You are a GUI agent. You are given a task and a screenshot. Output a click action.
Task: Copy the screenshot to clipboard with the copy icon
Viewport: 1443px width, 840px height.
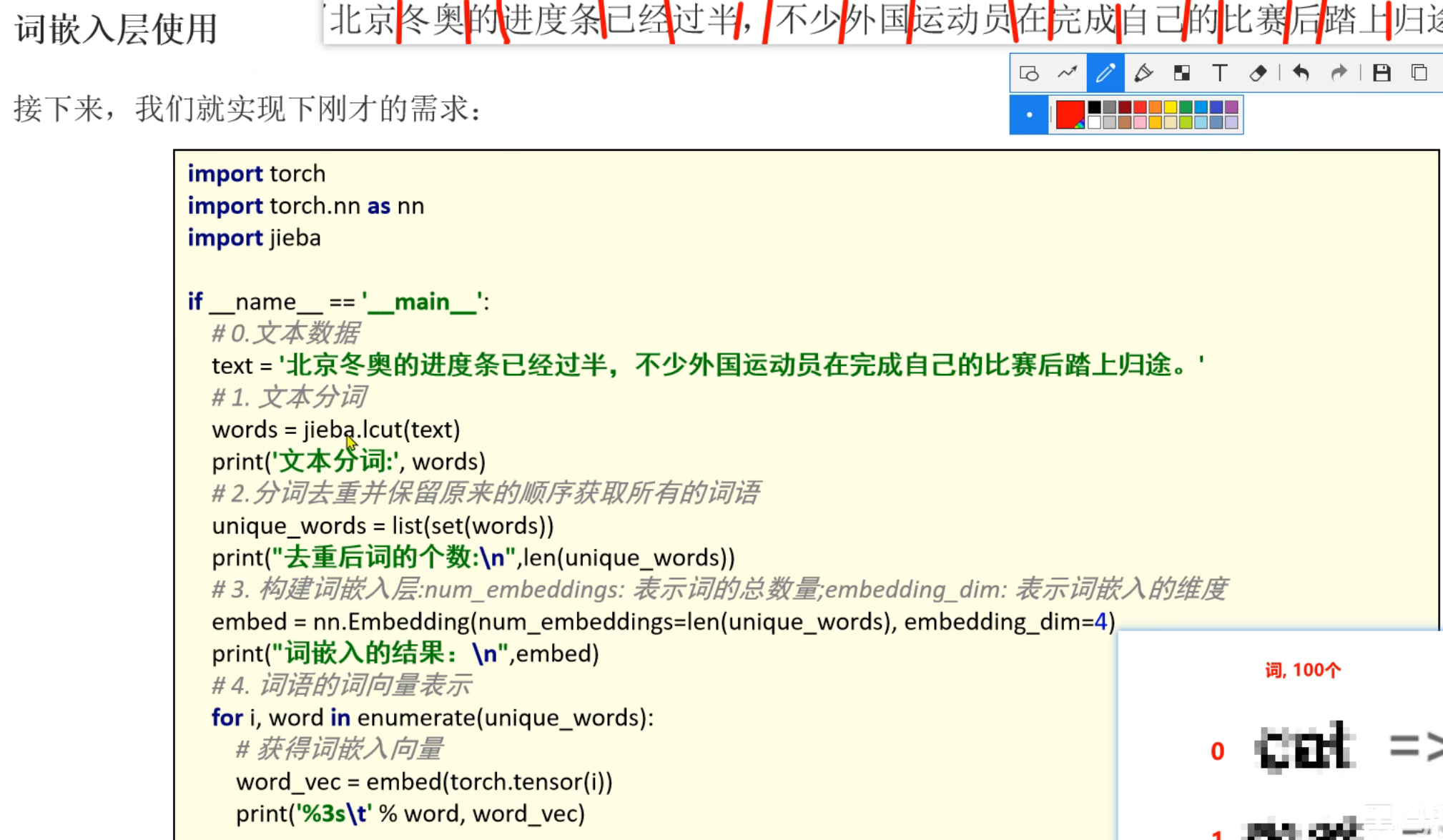click(1419, 73)
